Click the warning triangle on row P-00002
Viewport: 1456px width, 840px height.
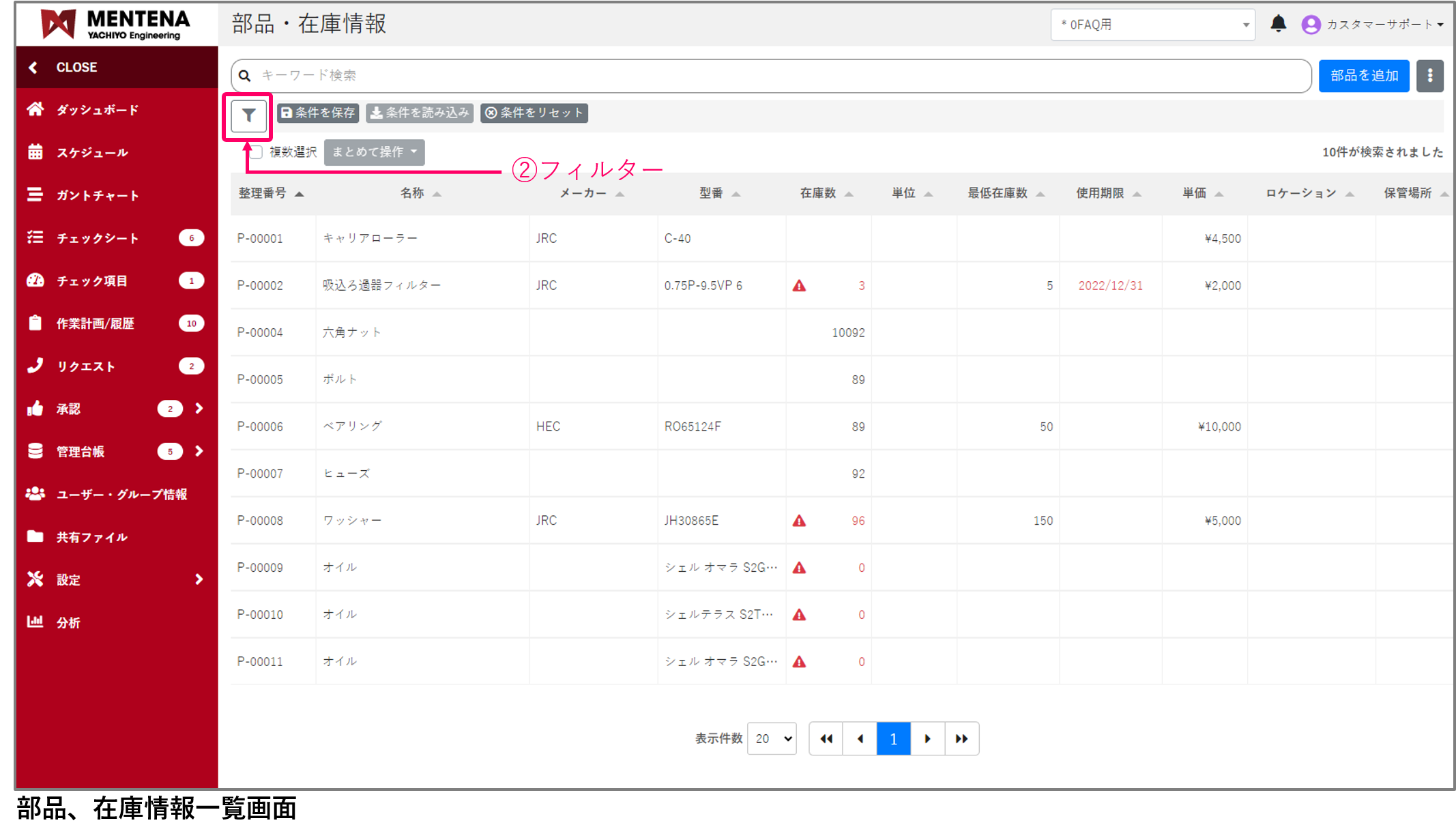click(x=799, y=286)
